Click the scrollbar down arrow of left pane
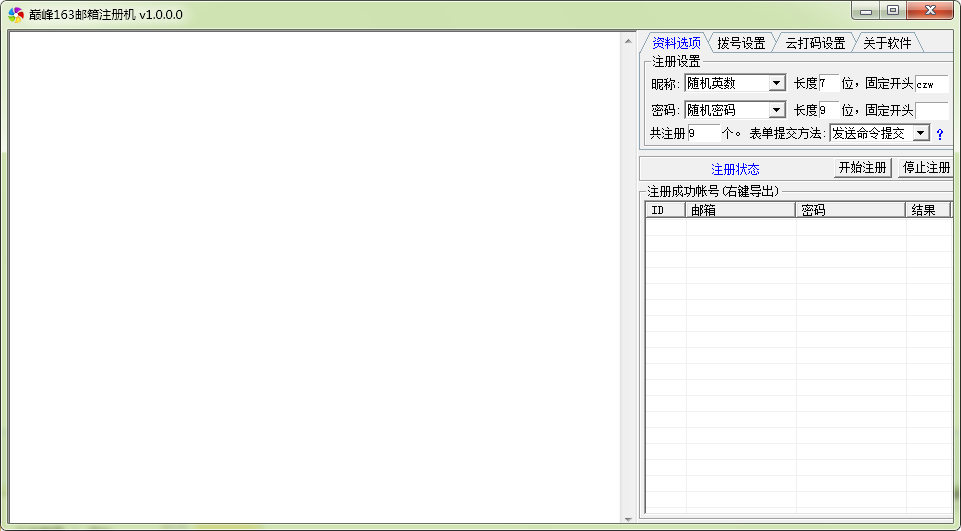Screen dimensions: 961x531 (628, 519)
